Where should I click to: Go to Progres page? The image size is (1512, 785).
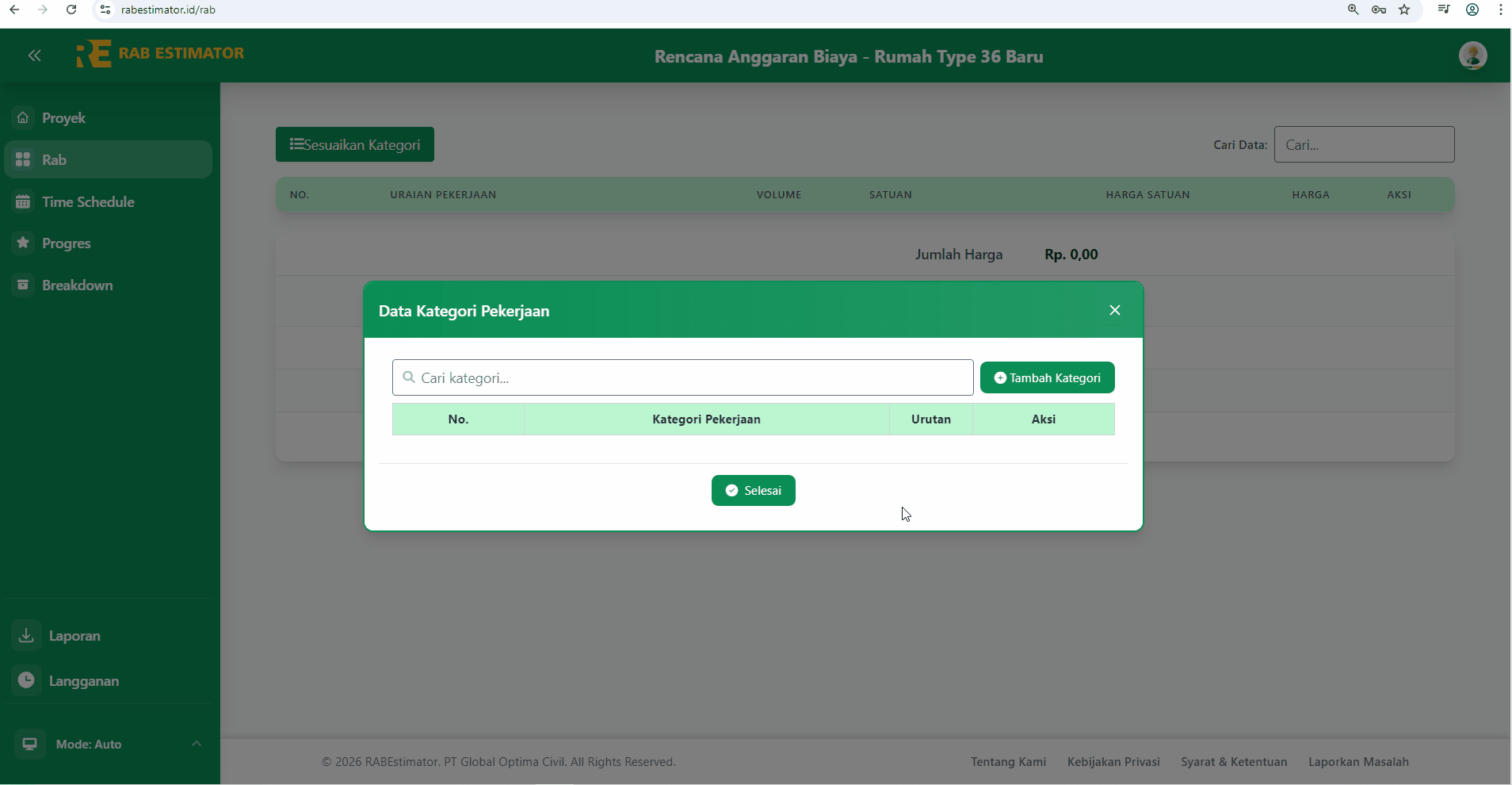pos(66,243)
